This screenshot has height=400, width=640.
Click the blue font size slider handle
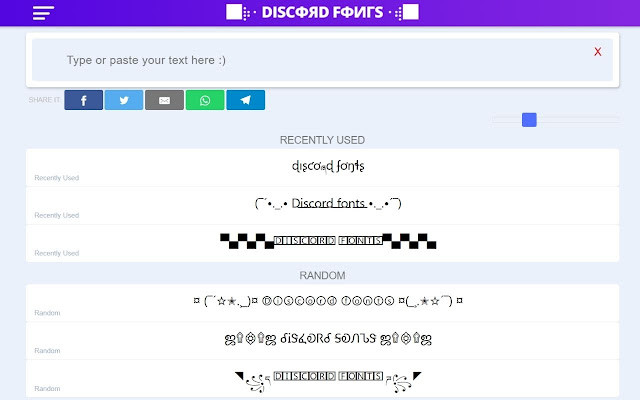point(529,120)
